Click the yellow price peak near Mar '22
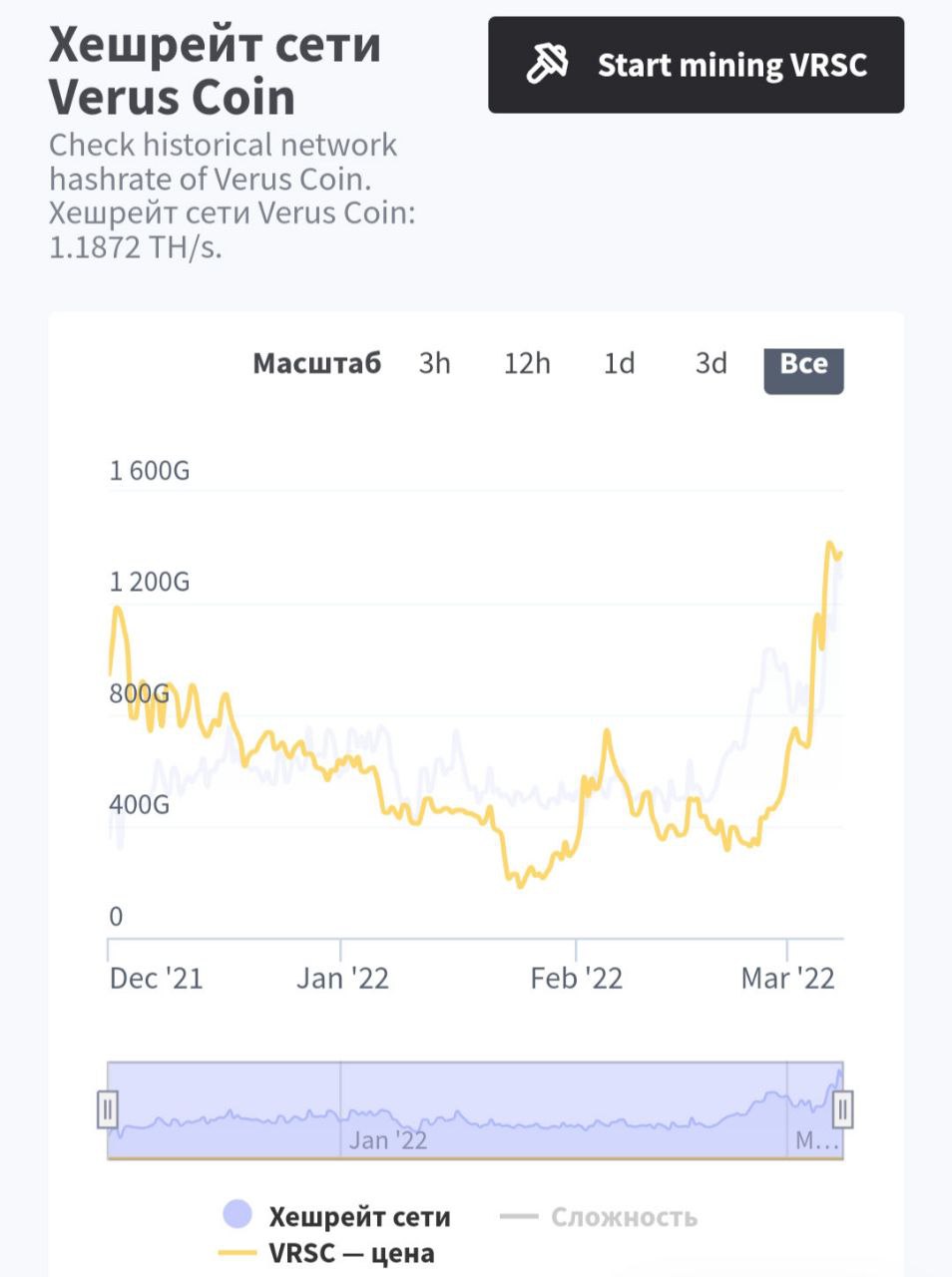The image size is (952, 1277). 830,544
